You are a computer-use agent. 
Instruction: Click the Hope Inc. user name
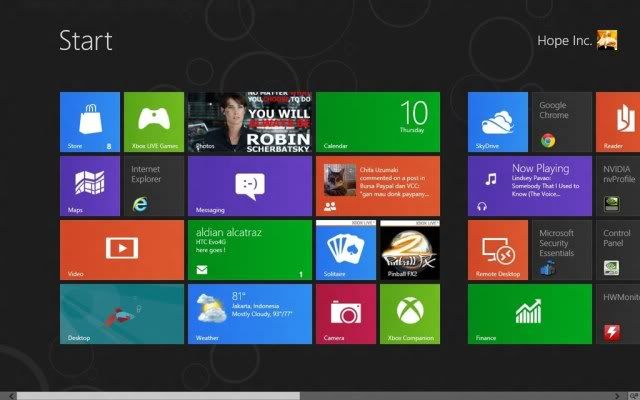(x=564, y=40)
